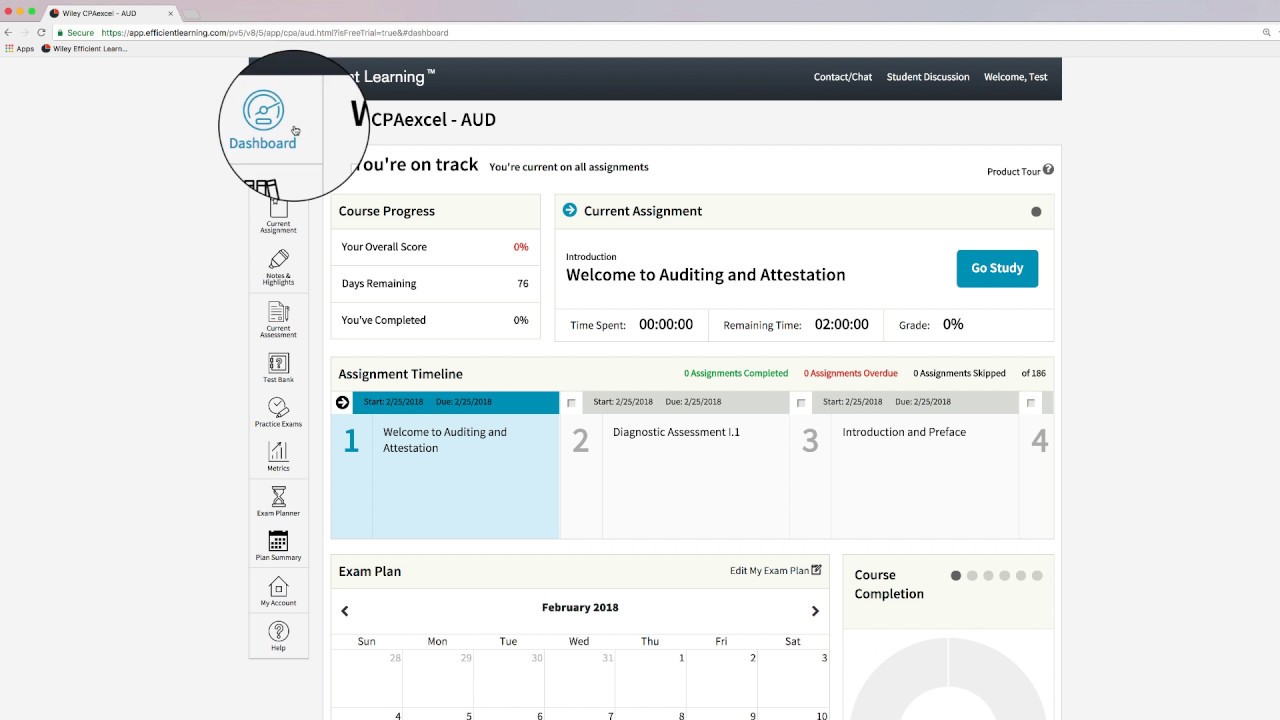This screenshot has width=1280, height=720.
Task: Close the Wiley CPAexcel browser tab
Action: pyautogui.click(x=170, y=14)
